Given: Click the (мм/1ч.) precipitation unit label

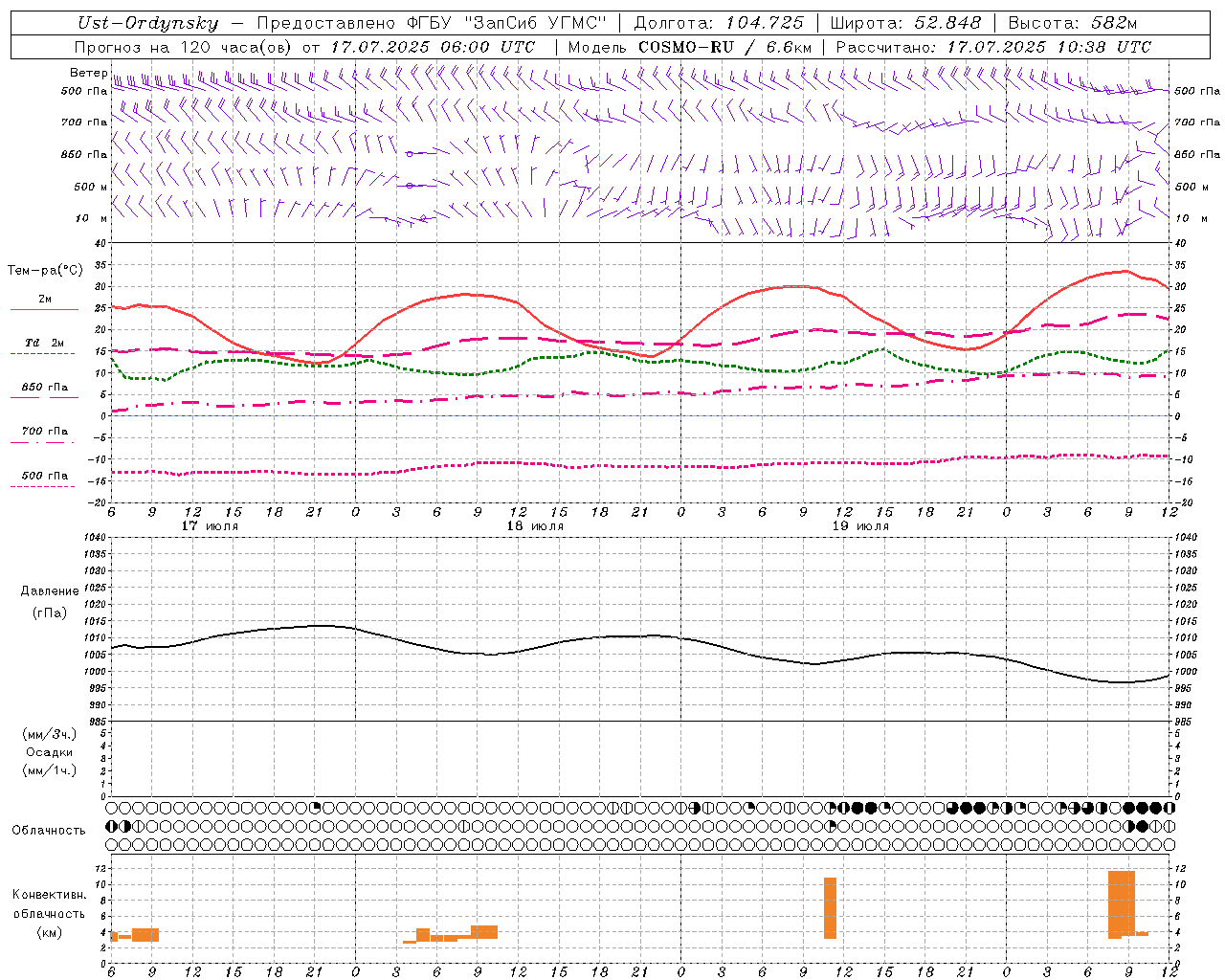Looking at the screenshot, I should pyautogui.click(x=50, y=770).
